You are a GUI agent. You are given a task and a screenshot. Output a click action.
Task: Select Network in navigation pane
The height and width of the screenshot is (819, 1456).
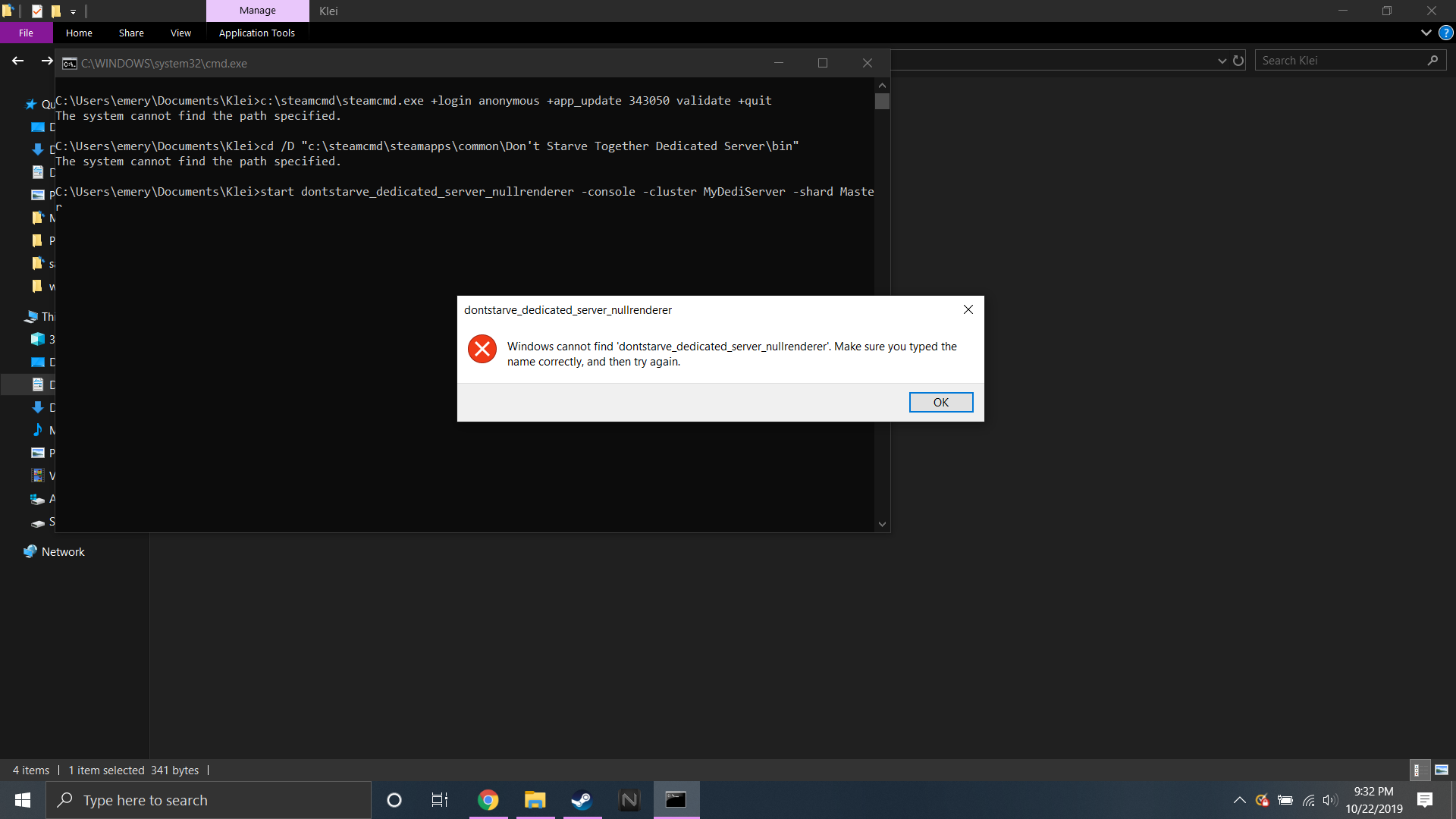click(63, 552)
